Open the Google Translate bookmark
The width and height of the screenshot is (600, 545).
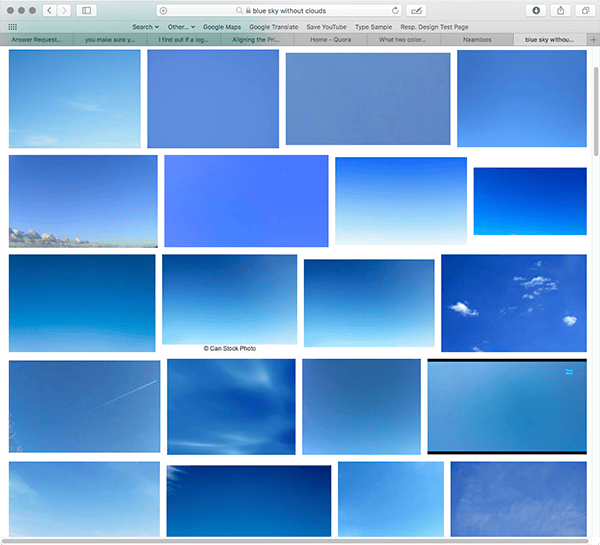274,27
